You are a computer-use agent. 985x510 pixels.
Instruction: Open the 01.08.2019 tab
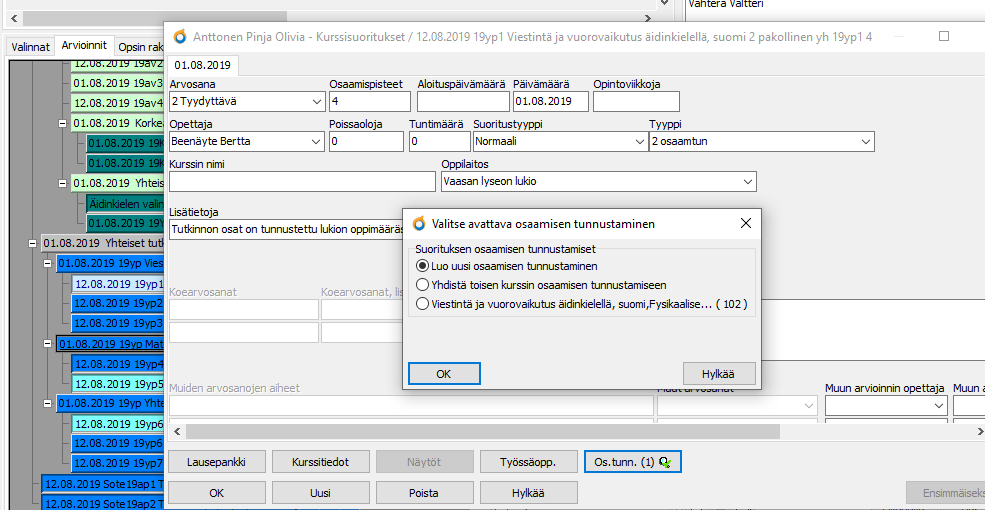tap(203, 65)
